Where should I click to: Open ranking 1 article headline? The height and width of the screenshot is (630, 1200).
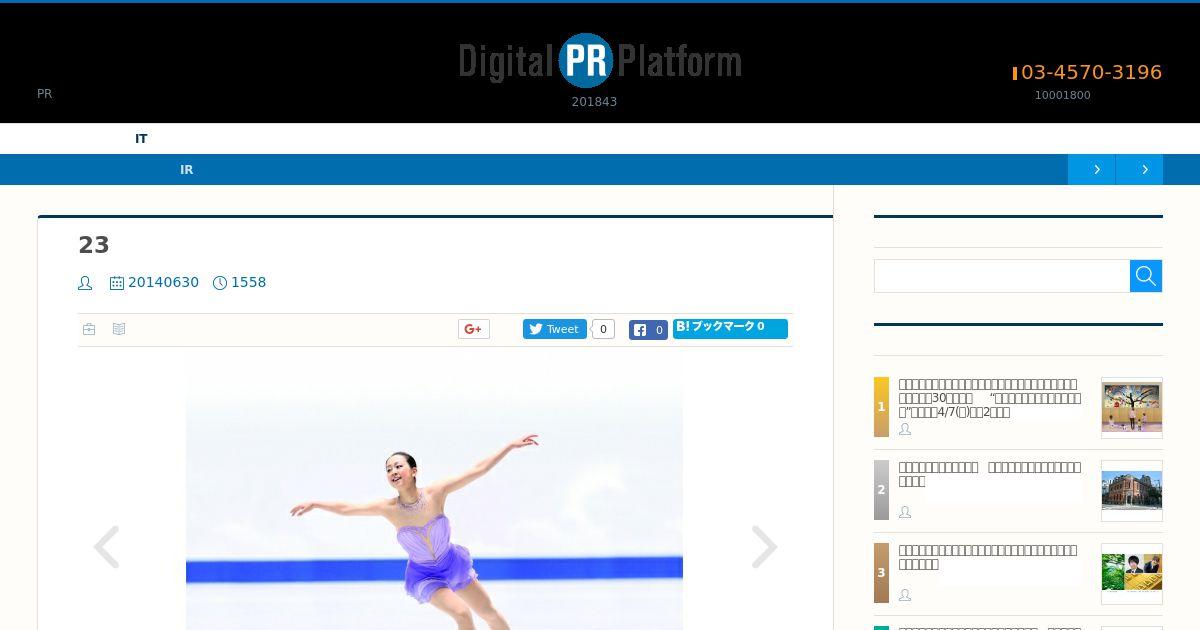(x=990, y=398)
